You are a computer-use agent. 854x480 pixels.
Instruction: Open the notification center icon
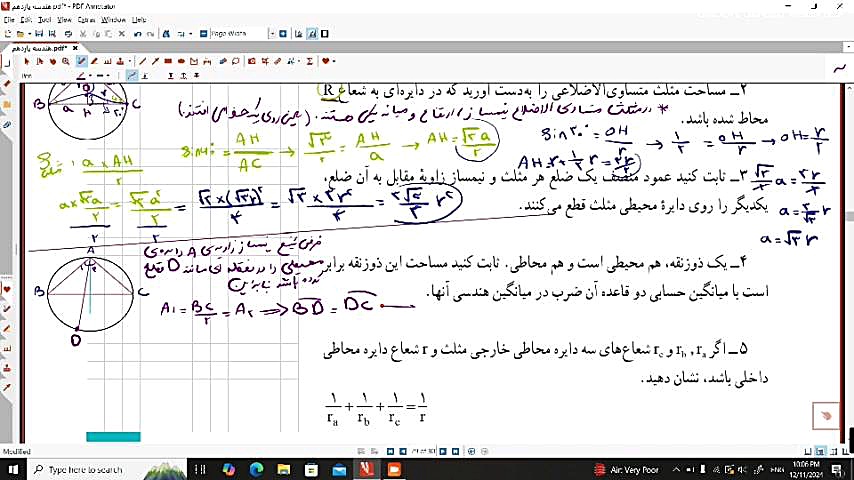[x=837, y=469]
